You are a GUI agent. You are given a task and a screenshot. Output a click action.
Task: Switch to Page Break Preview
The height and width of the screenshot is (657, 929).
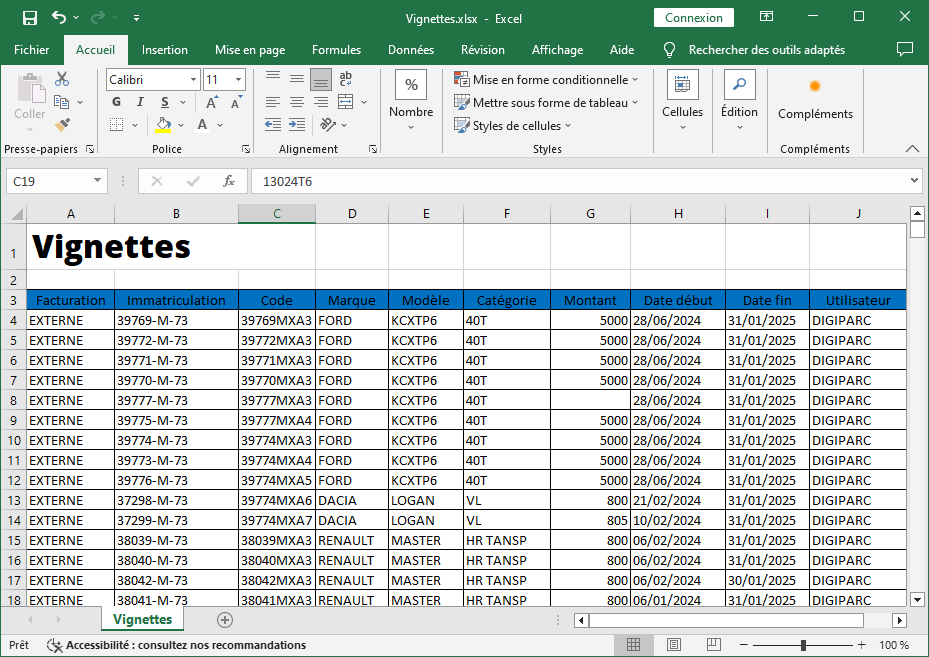(713, 645)
